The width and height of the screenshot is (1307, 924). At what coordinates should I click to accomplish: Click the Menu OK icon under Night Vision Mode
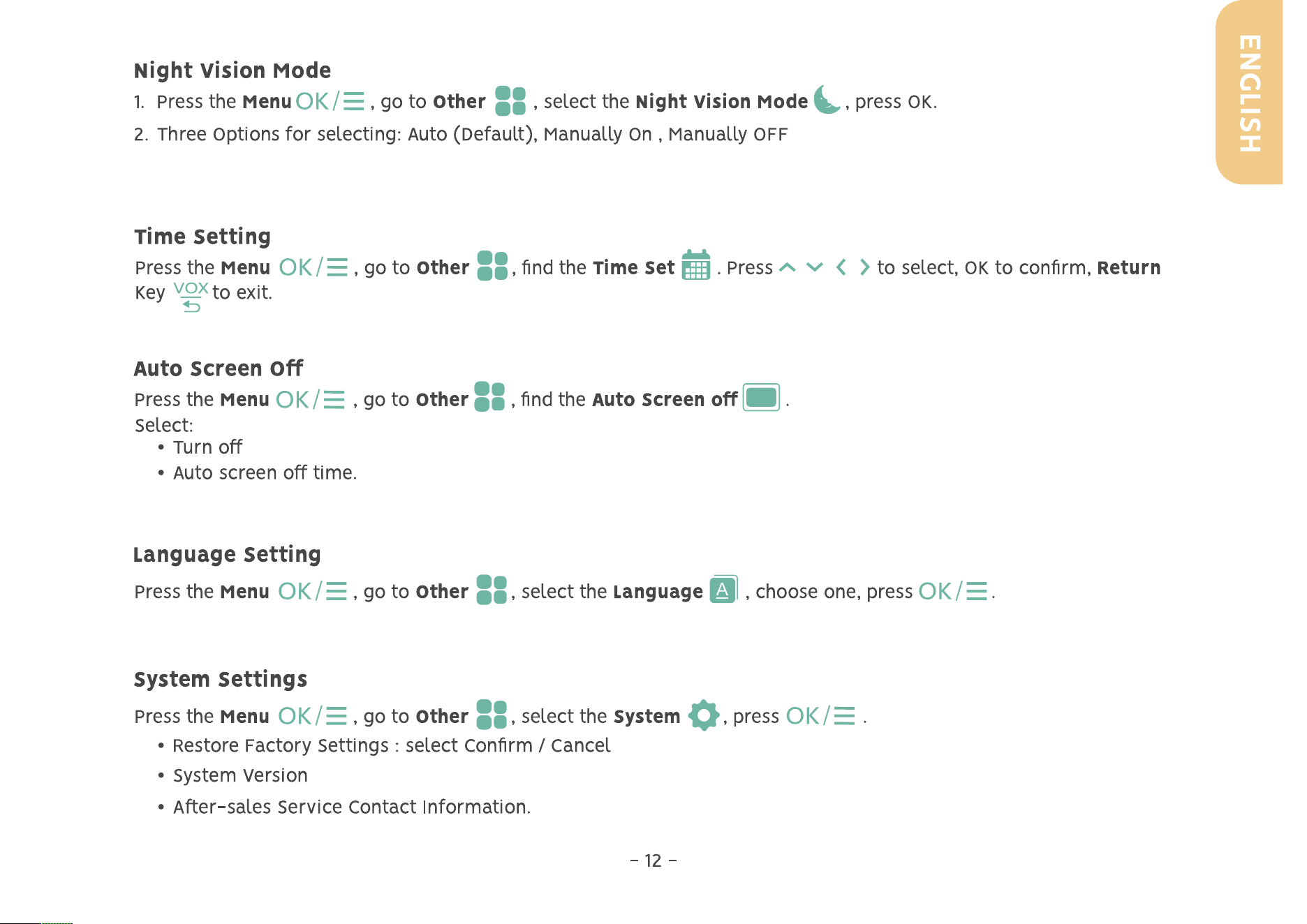[x=330, y=101]
